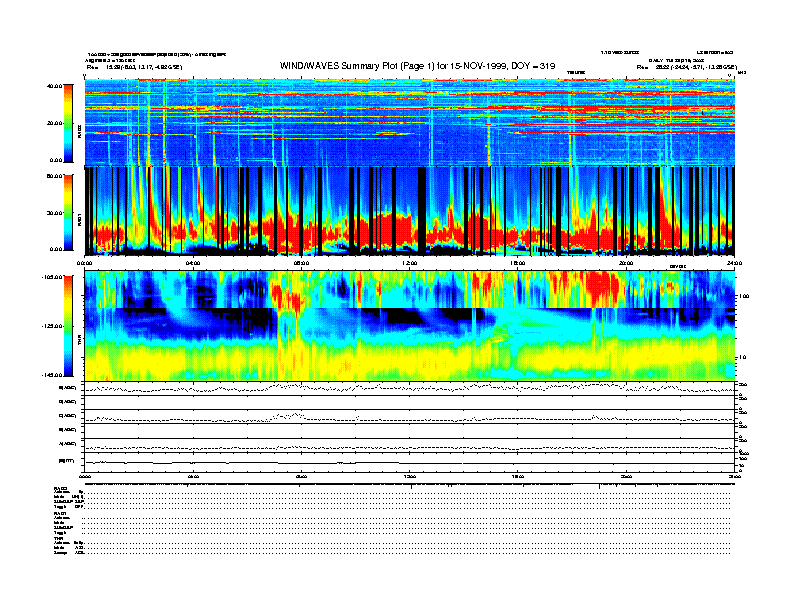Viewport: 792px width, 612px height.
Task: Click the 12:00 label on lowest time axis
Action: tap(410, 476)
